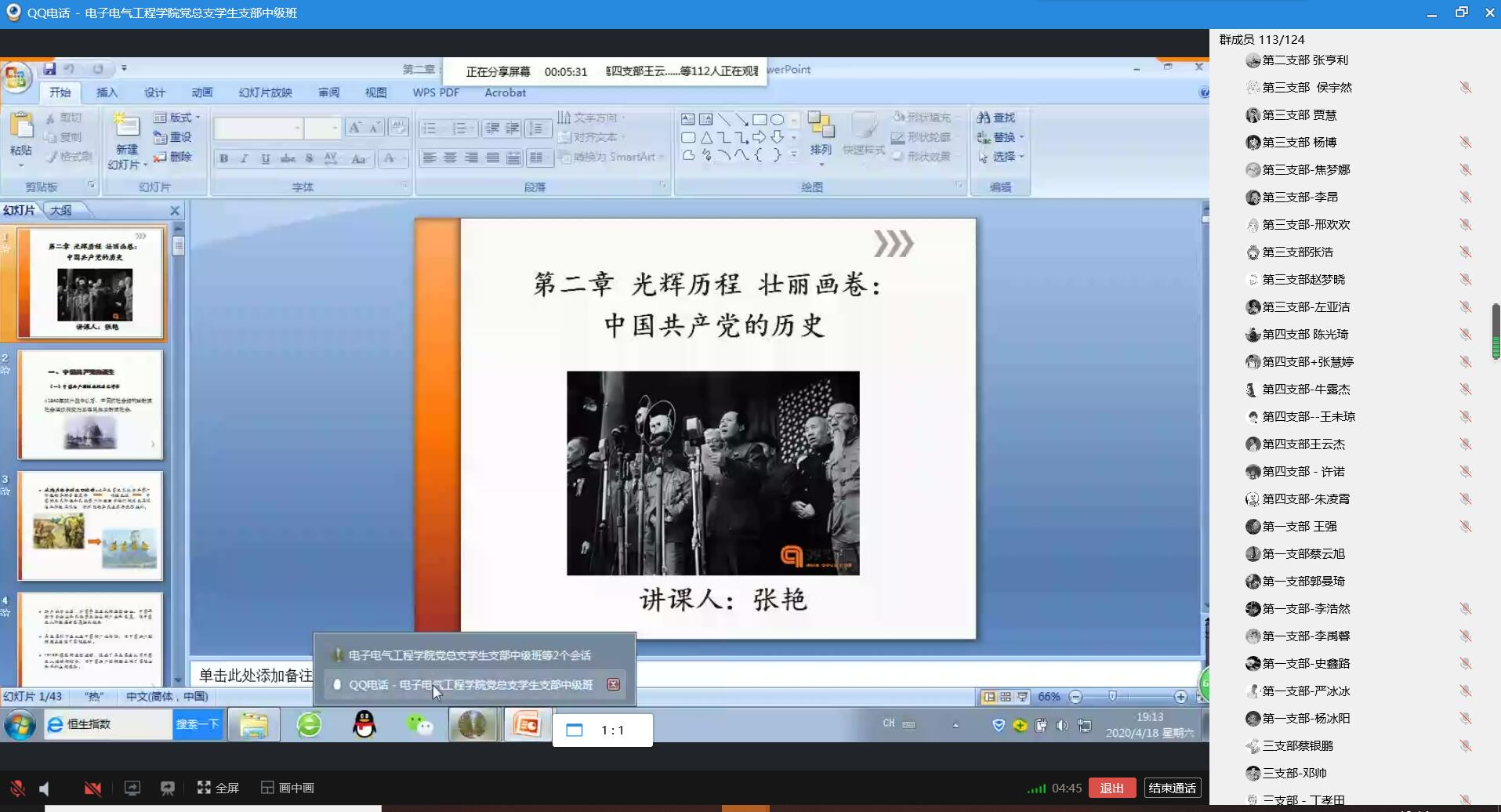
Task: Toggle the muted microphone in call bar
Action: pyautogui.click(x=17, y=788)
